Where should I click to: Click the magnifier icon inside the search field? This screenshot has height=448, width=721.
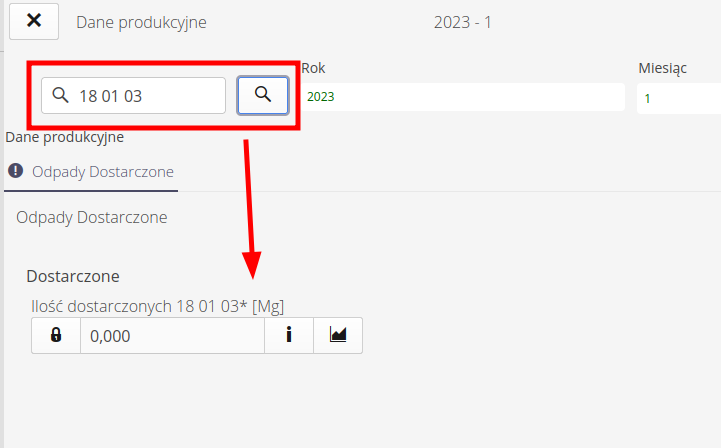60,95
